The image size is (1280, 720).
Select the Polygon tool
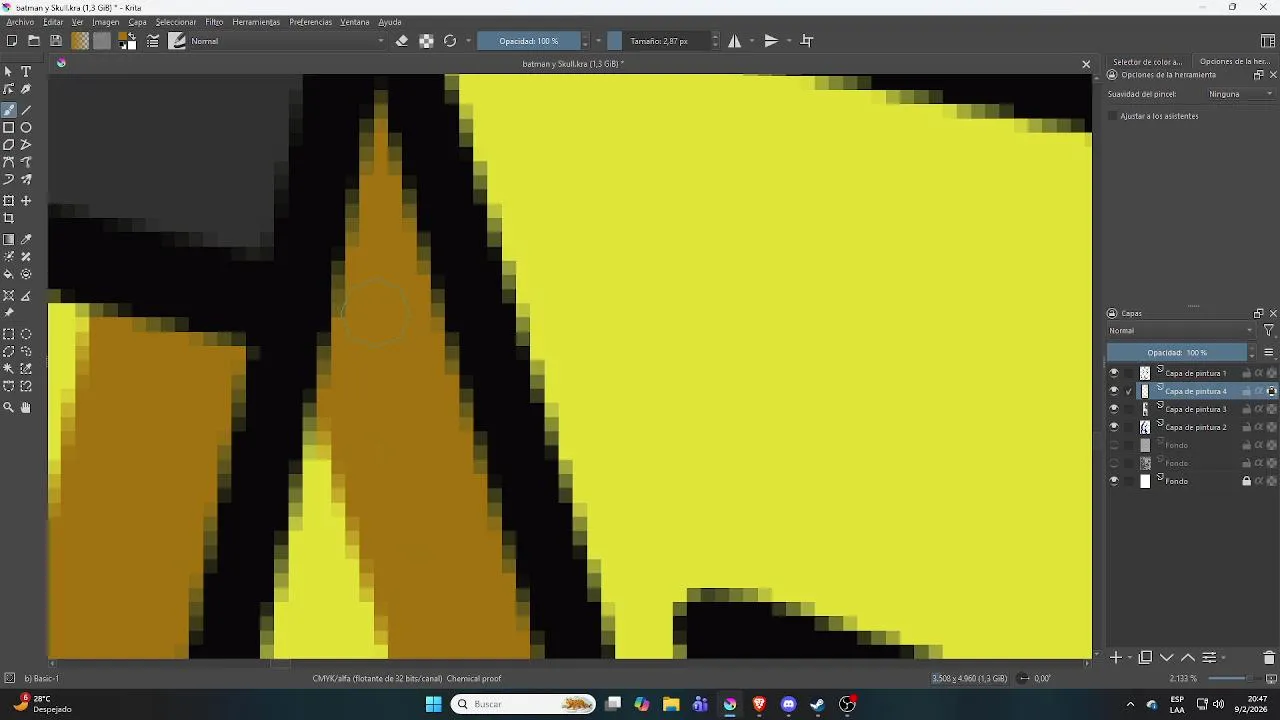click(9, 145)
